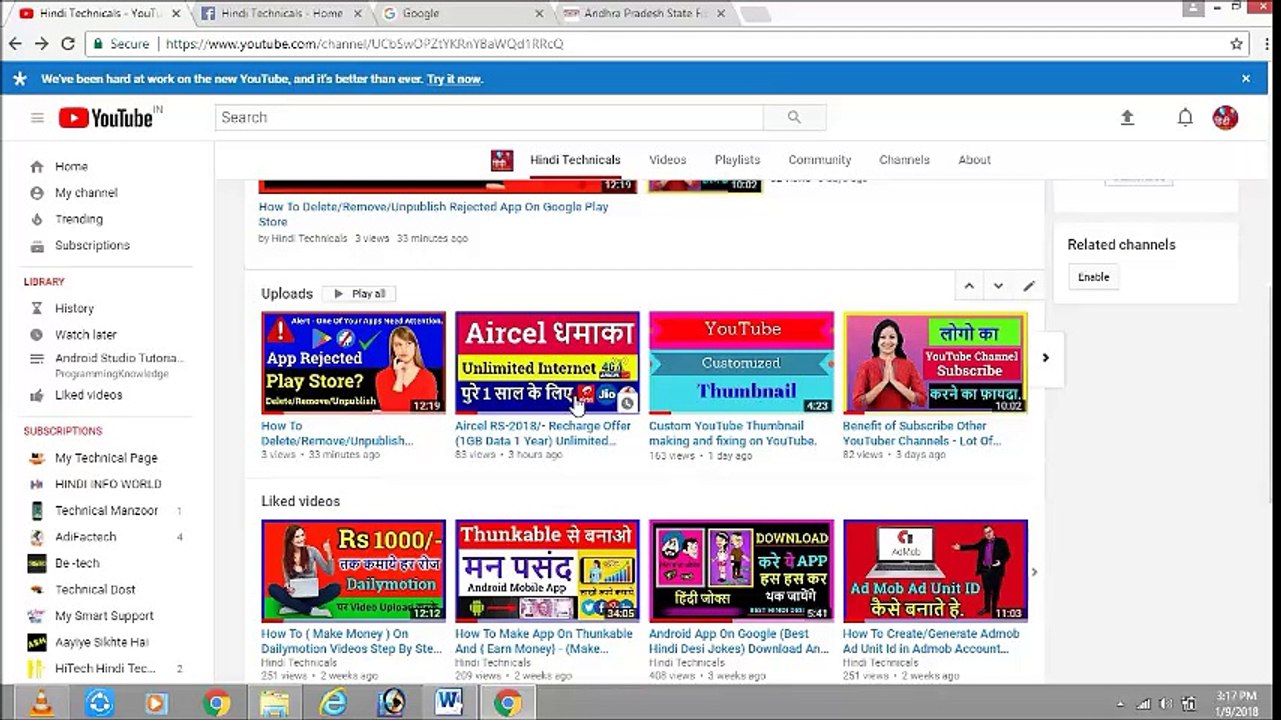
Task: Go back in browser history
Action: 15,44
